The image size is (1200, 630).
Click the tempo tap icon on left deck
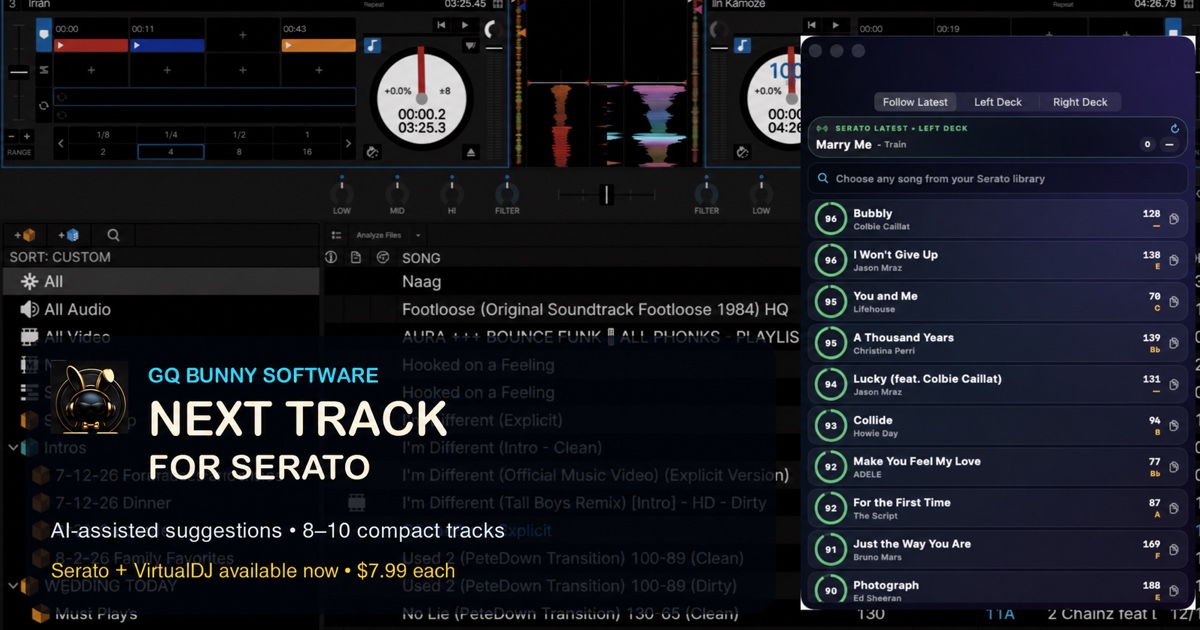click(x=372, y=152)
